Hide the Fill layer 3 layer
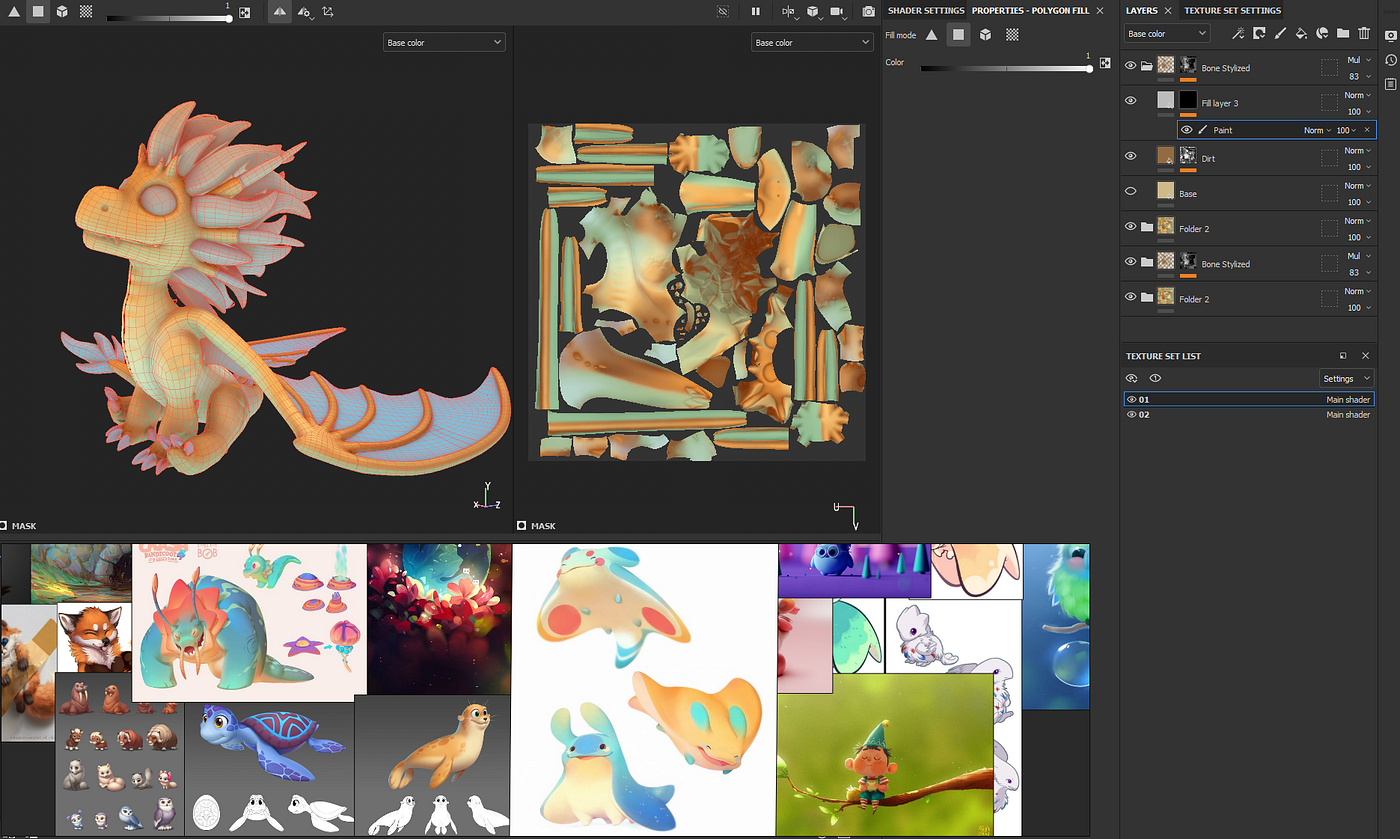Image resolution: width=1400 pixels, height=839 pixels. pos(1131,100)
